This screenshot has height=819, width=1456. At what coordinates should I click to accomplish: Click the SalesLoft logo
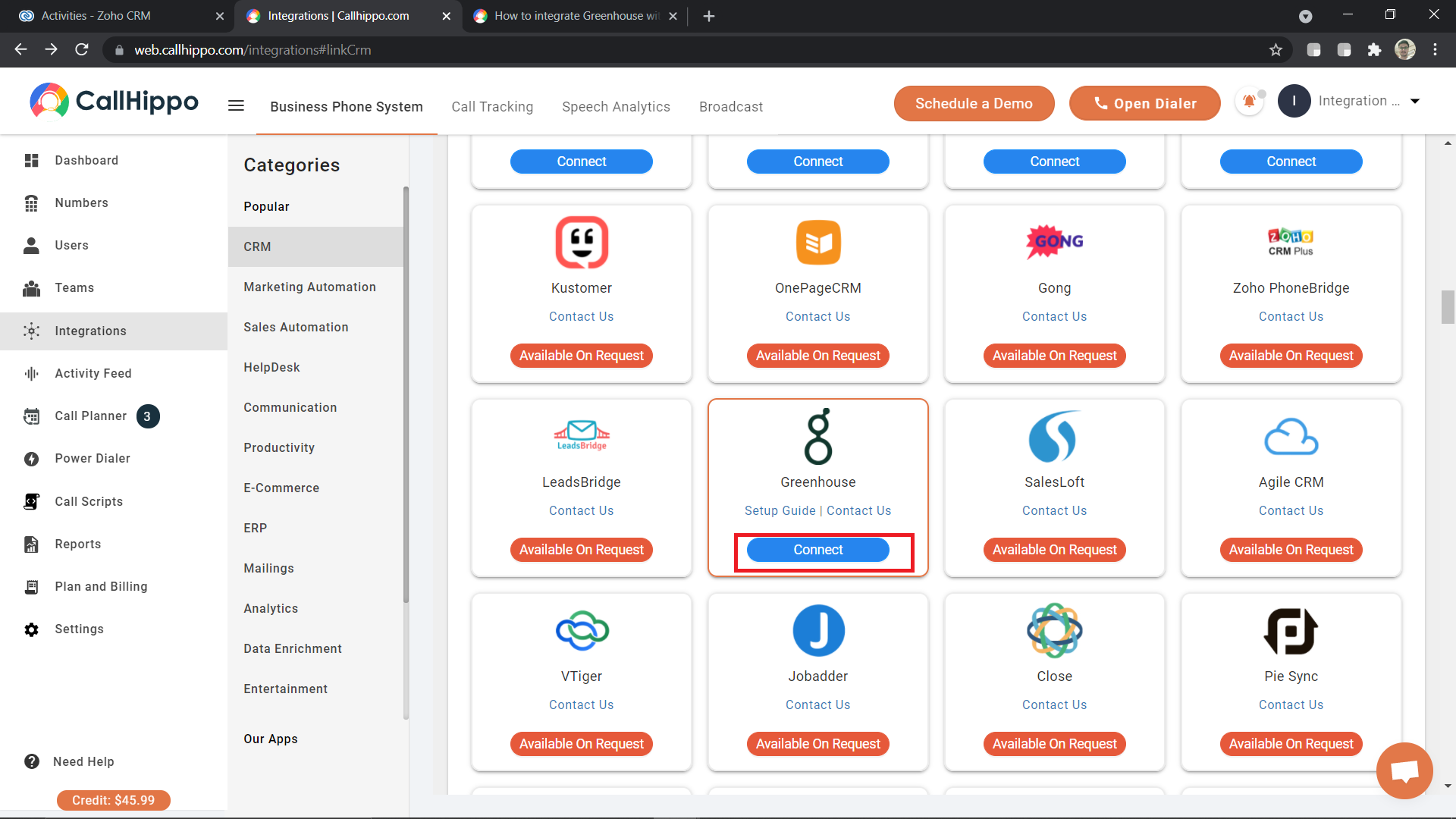[x=1054, y=437]
